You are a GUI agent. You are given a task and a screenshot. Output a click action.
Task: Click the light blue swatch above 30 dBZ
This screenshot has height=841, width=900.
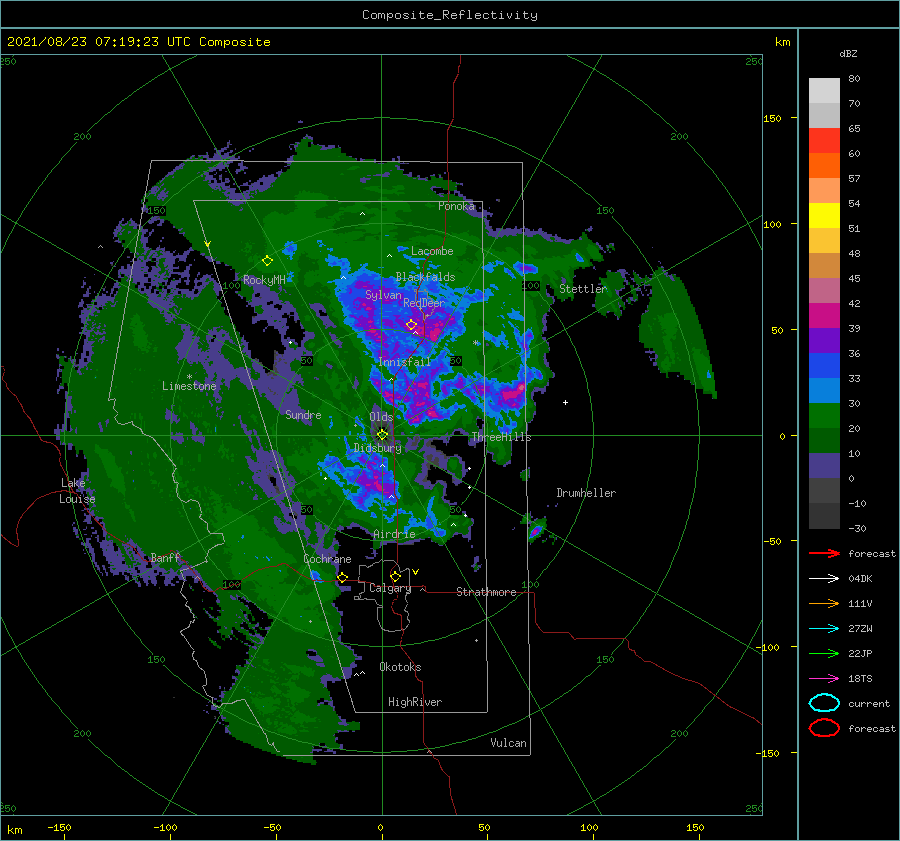pyautogui.click(x=824, y=390)
